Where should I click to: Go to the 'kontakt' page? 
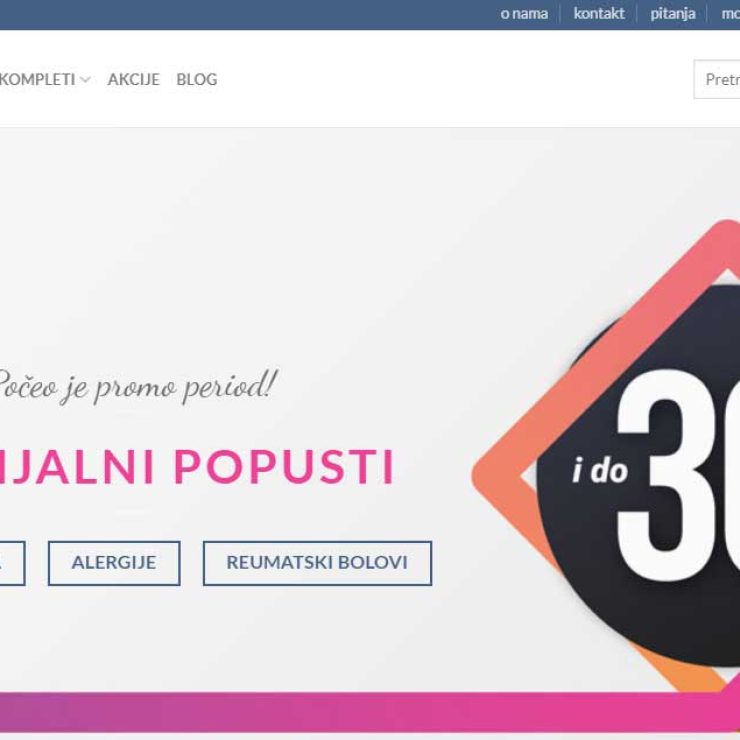[x=598, y=14]
